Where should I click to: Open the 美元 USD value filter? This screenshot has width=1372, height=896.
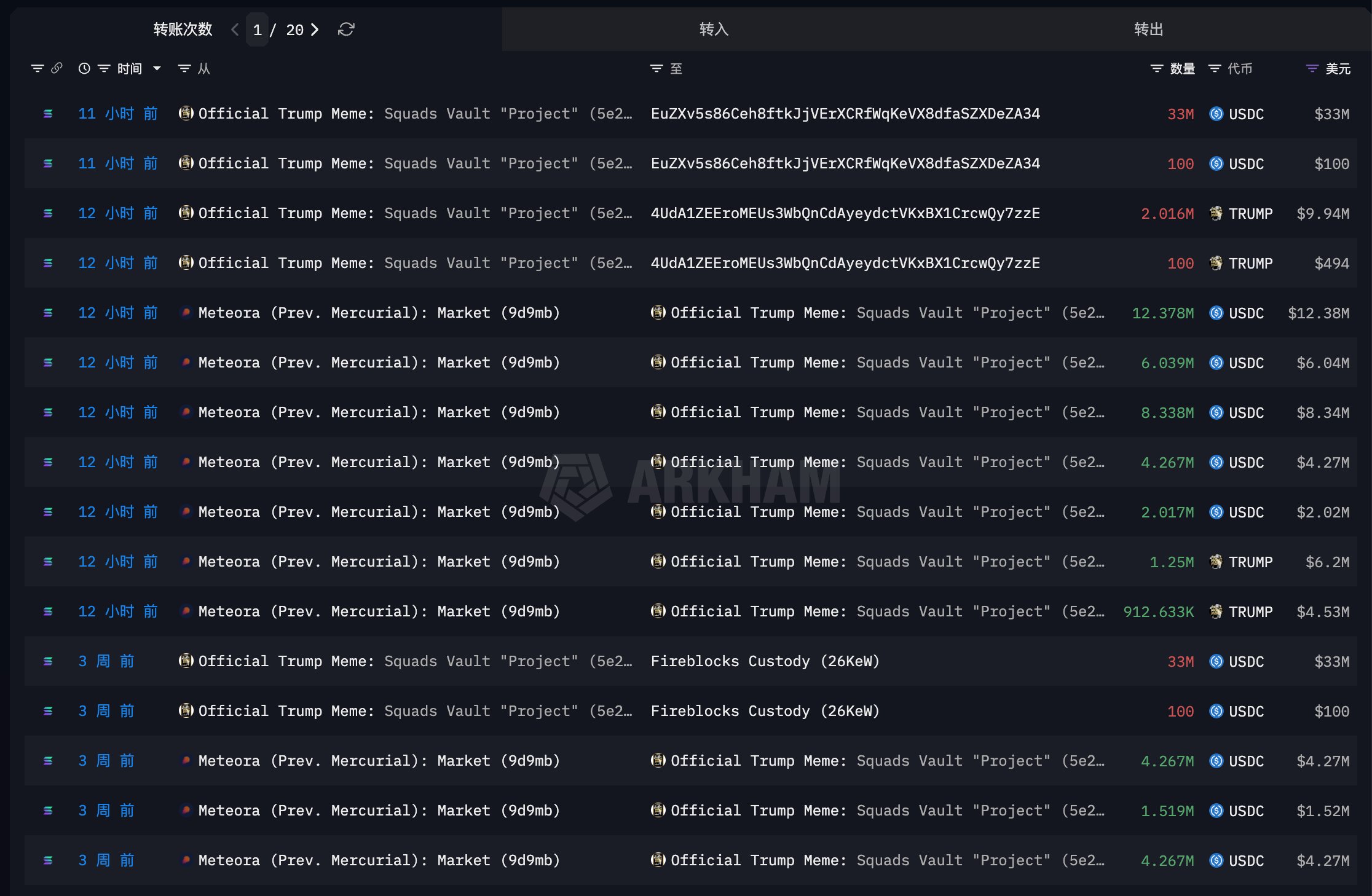click(x=1312, y=68)
